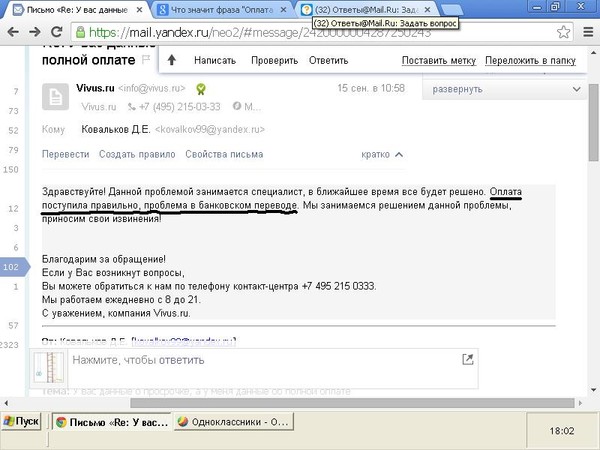600x450 pixels.
Task: Go back with the browser back arrow
Action: pos(13,32)
